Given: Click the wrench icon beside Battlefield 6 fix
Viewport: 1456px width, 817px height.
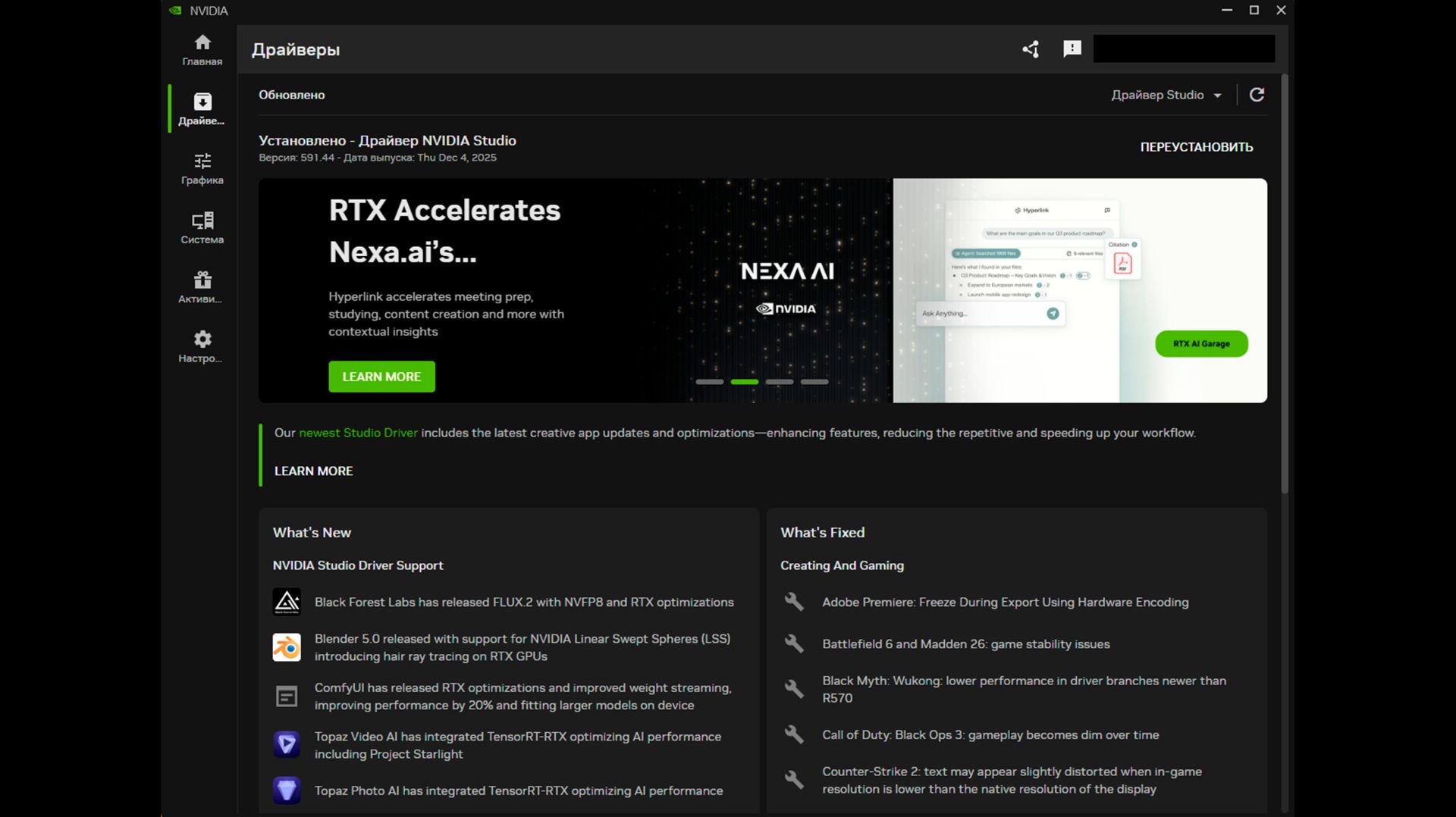Looking at the screenshot, I should 794,643.
